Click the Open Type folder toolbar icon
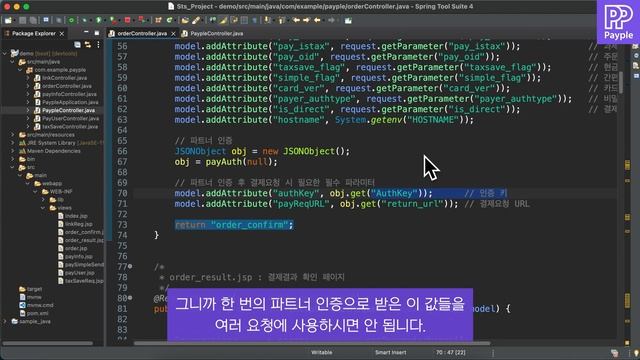640x360 pixels. [185, 20]
